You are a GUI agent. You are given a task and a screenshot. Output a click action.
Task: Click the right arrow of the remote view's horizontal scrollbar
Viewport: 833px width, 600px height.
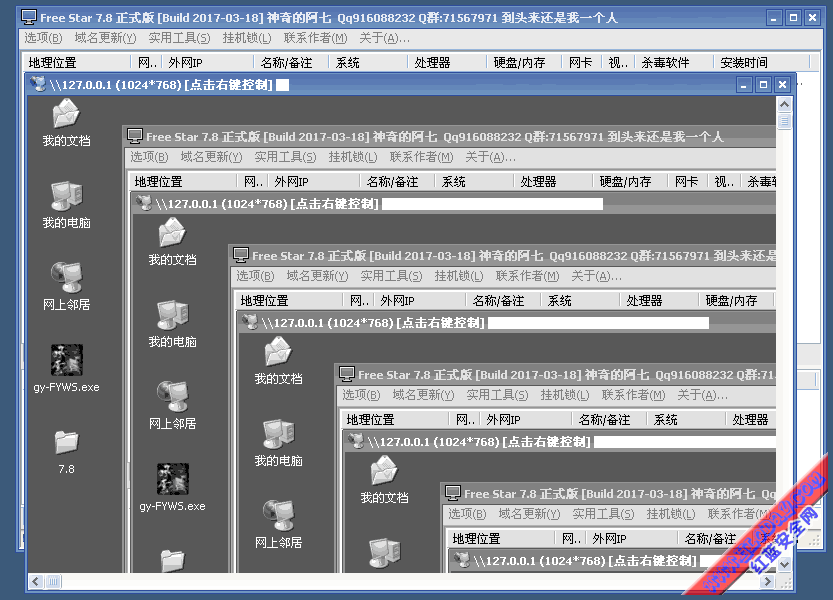767,581
